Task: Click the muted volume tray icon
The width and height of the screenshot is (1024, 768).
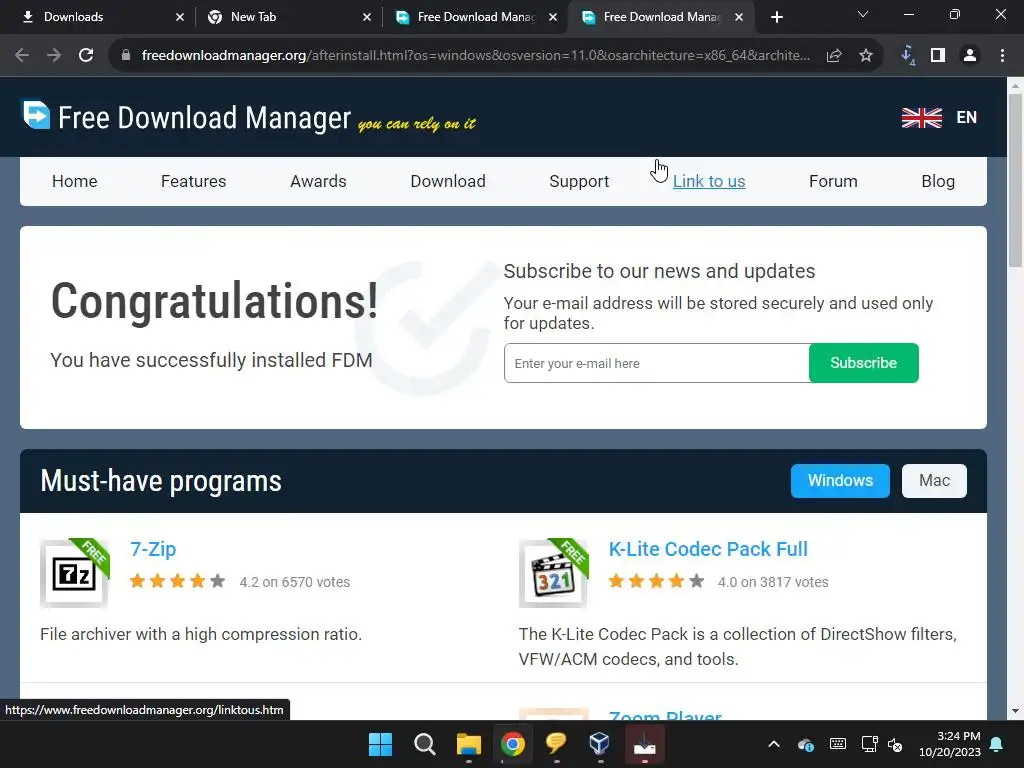Action: point(895,744)
